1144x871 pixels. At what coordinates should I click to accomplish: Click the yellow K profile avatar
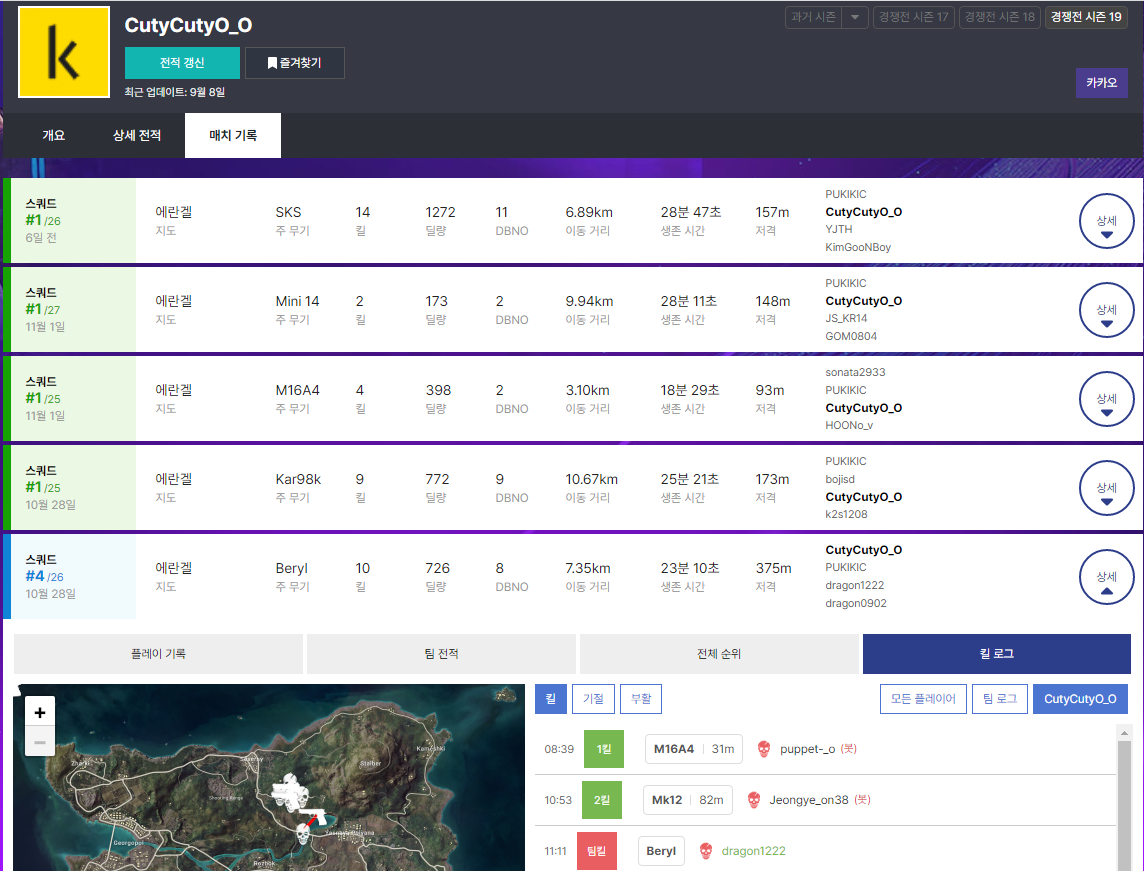pos(64,52)
